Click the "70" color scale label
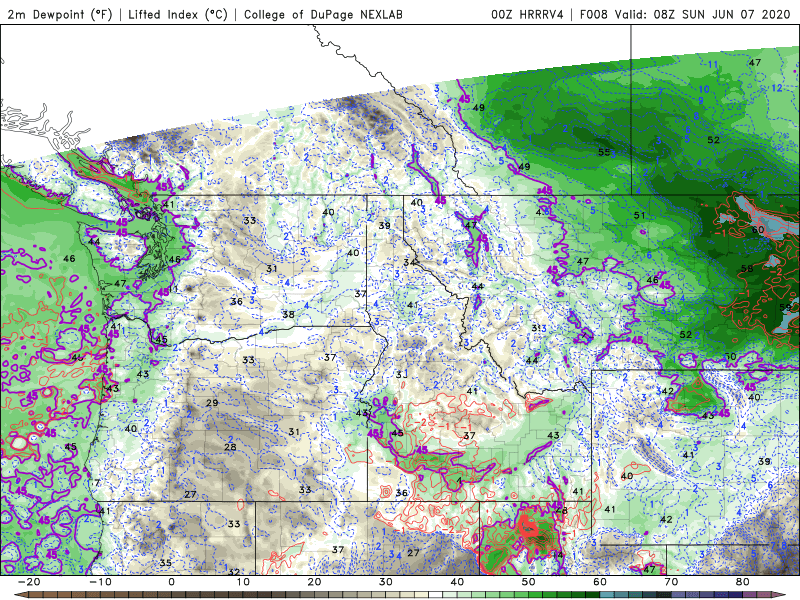This screenshot has width=800, height=600. tap(671, 582)
